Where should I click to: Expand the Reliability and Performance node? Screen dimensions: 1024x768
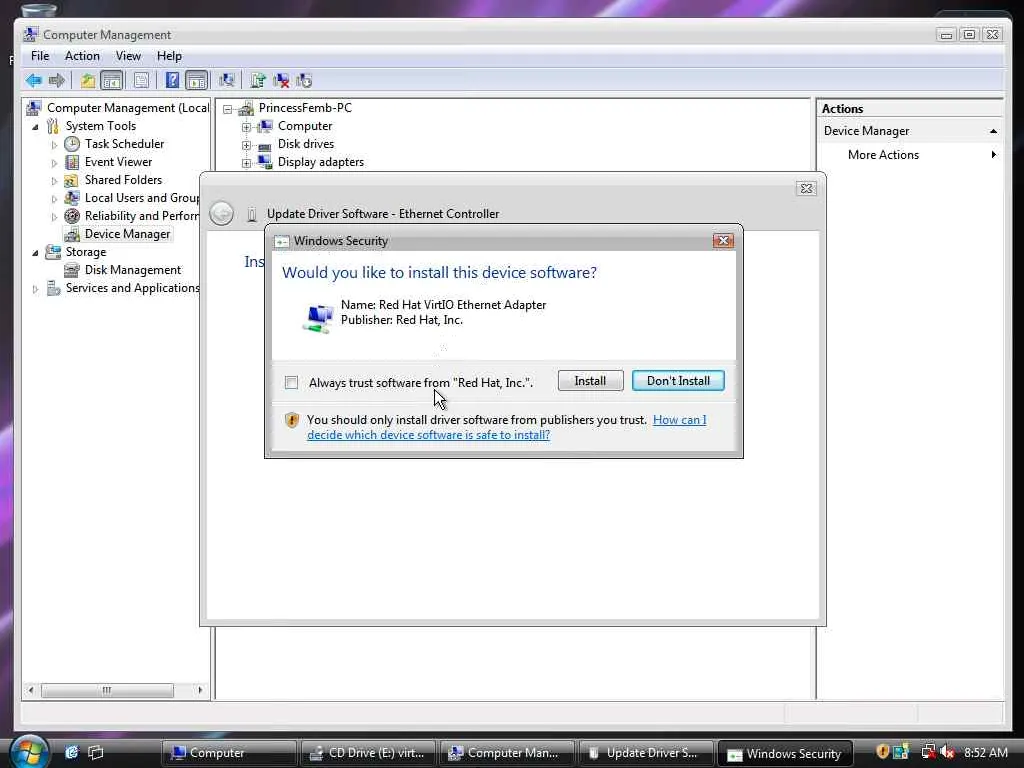click(x=54, y=217)
